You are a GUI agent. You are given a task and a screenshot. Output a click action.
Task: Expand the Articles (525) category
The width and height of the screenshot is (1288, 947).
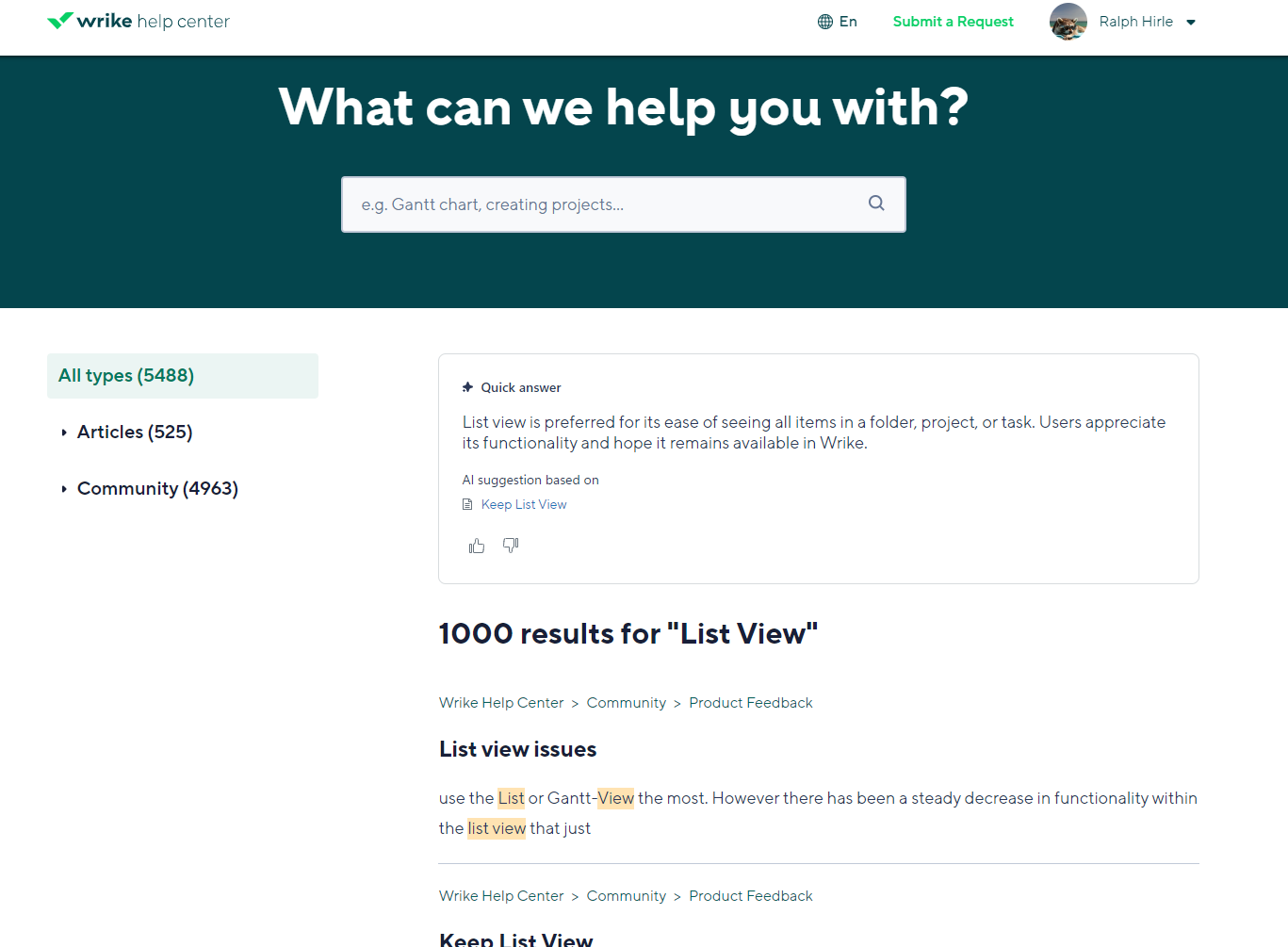[x=64, y=433]
